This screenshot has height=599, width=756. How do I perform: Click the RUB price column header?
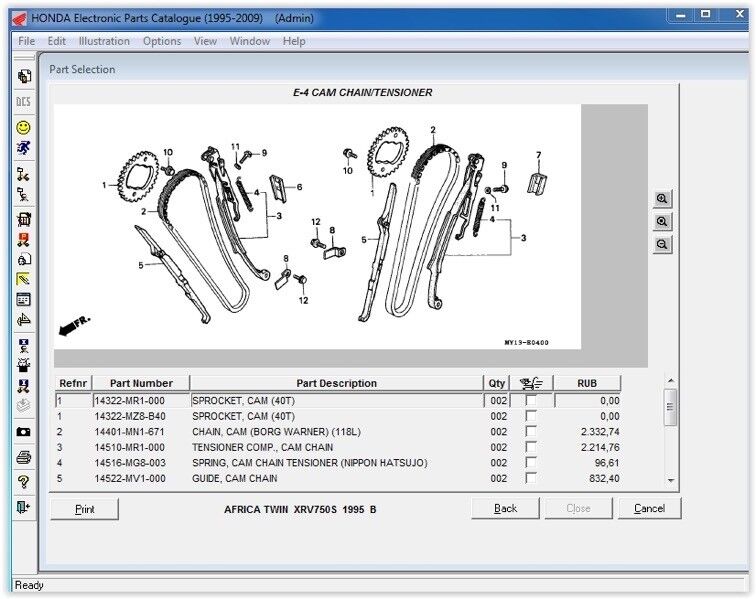pyautogui.click(x=587, y=383)
